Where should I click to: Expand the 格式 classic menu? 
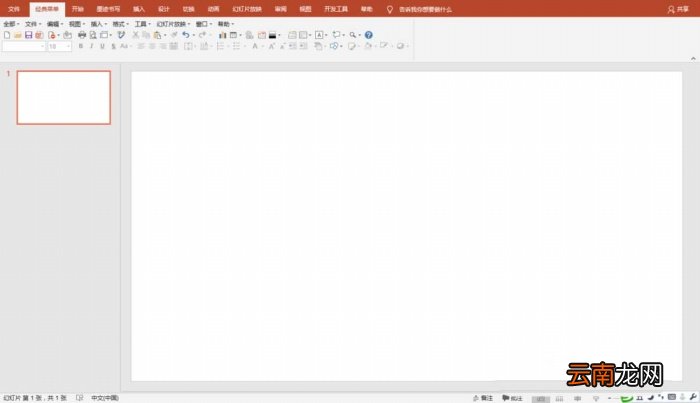(x=121, y=24)
